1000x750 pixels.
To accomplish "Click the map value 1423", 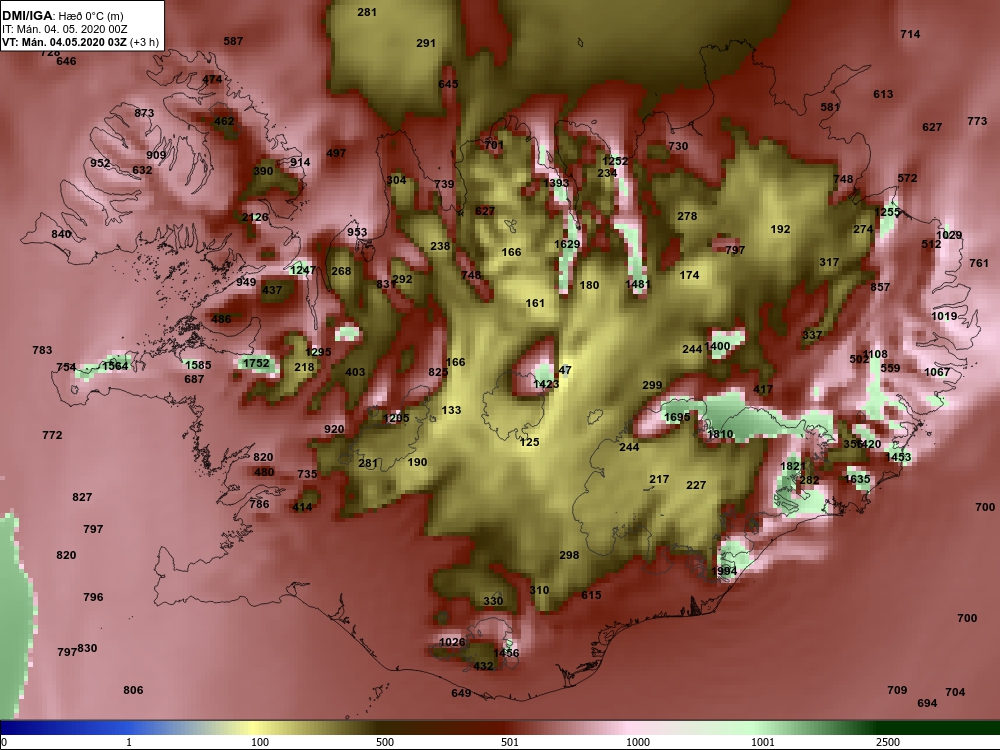I will (x=546, y=384).
